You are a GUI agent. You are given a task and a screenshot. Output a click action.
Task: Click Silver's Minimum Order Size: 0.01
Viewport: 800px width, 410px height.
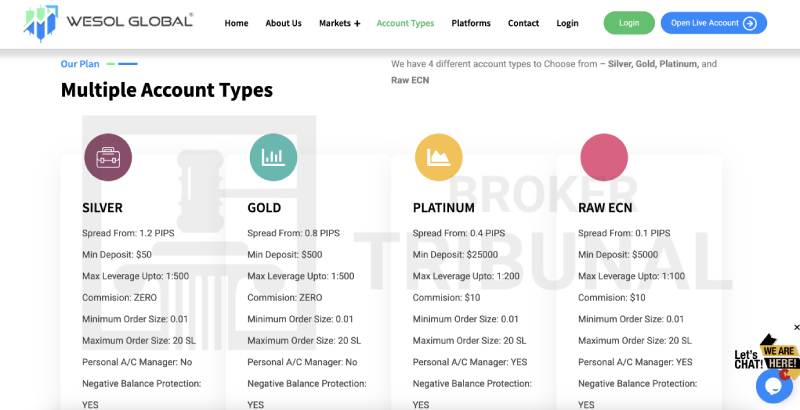[x=135, y=319]
